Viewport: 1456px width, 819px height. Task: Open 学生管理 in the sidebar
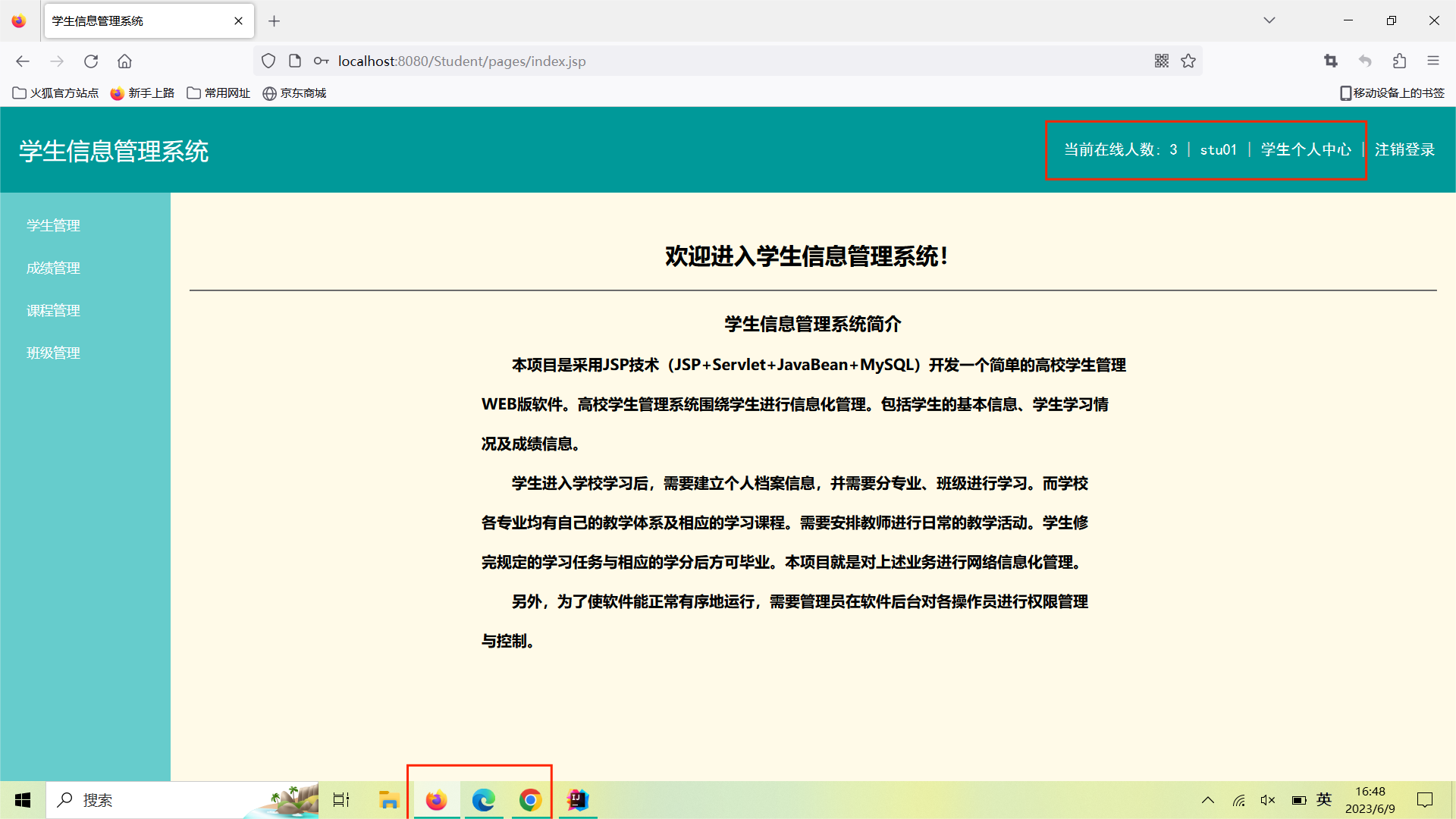[x=53, y=225]
